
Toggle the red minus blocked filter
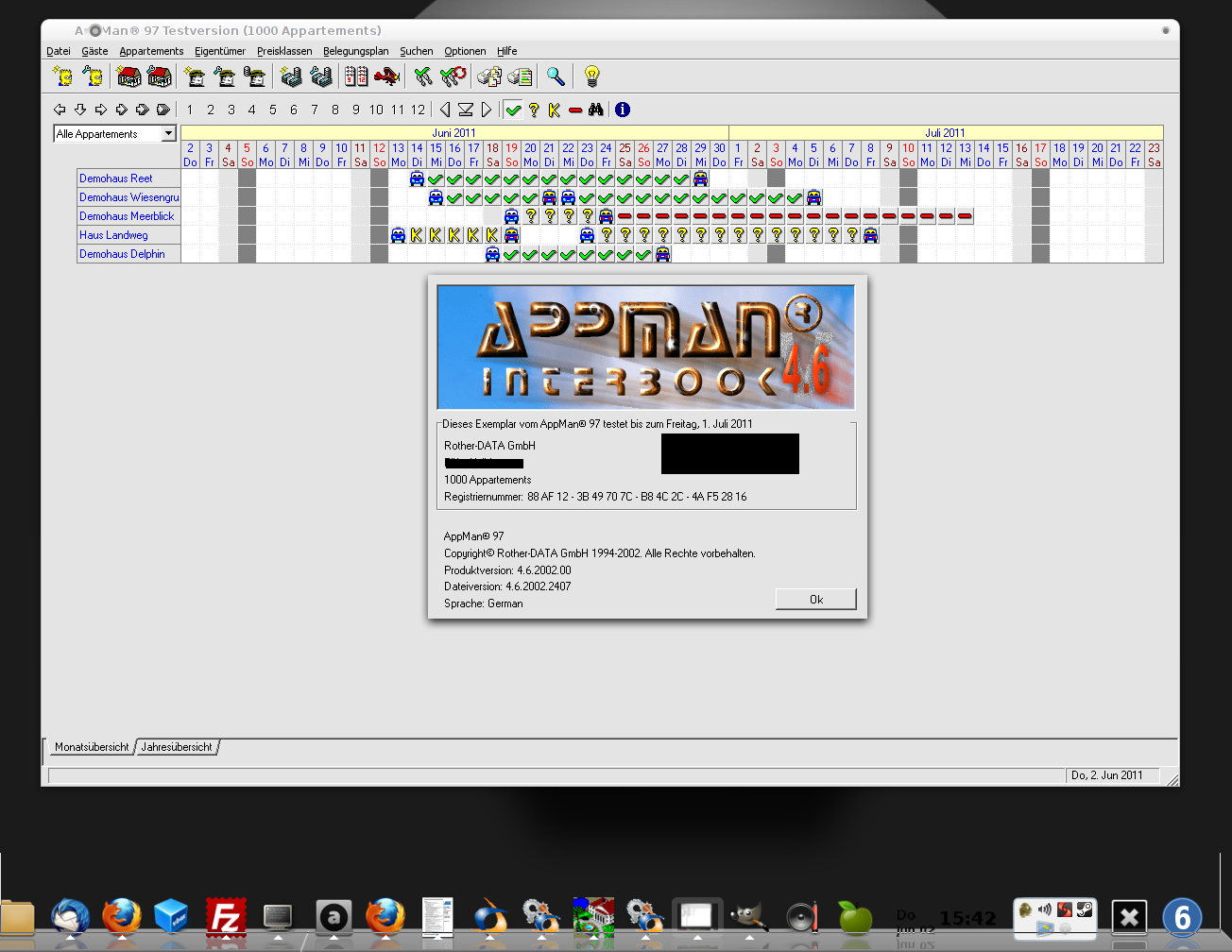tap(575, 110)
